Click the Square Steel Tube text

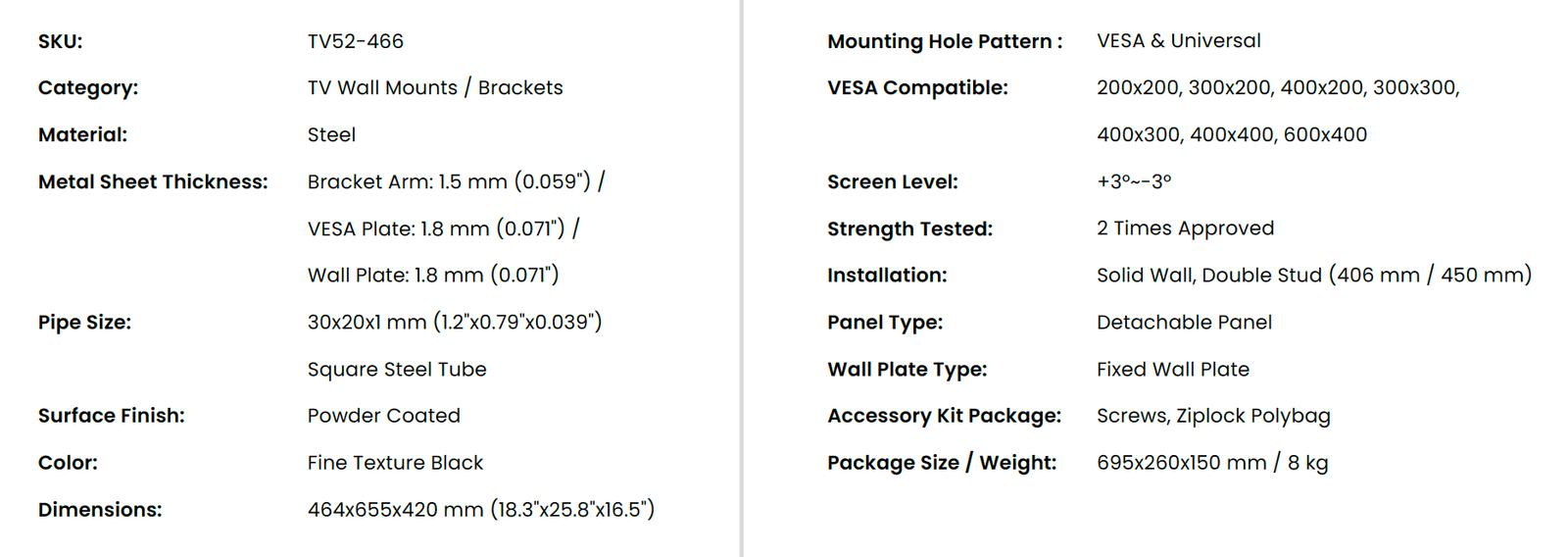tap(397, 369)
